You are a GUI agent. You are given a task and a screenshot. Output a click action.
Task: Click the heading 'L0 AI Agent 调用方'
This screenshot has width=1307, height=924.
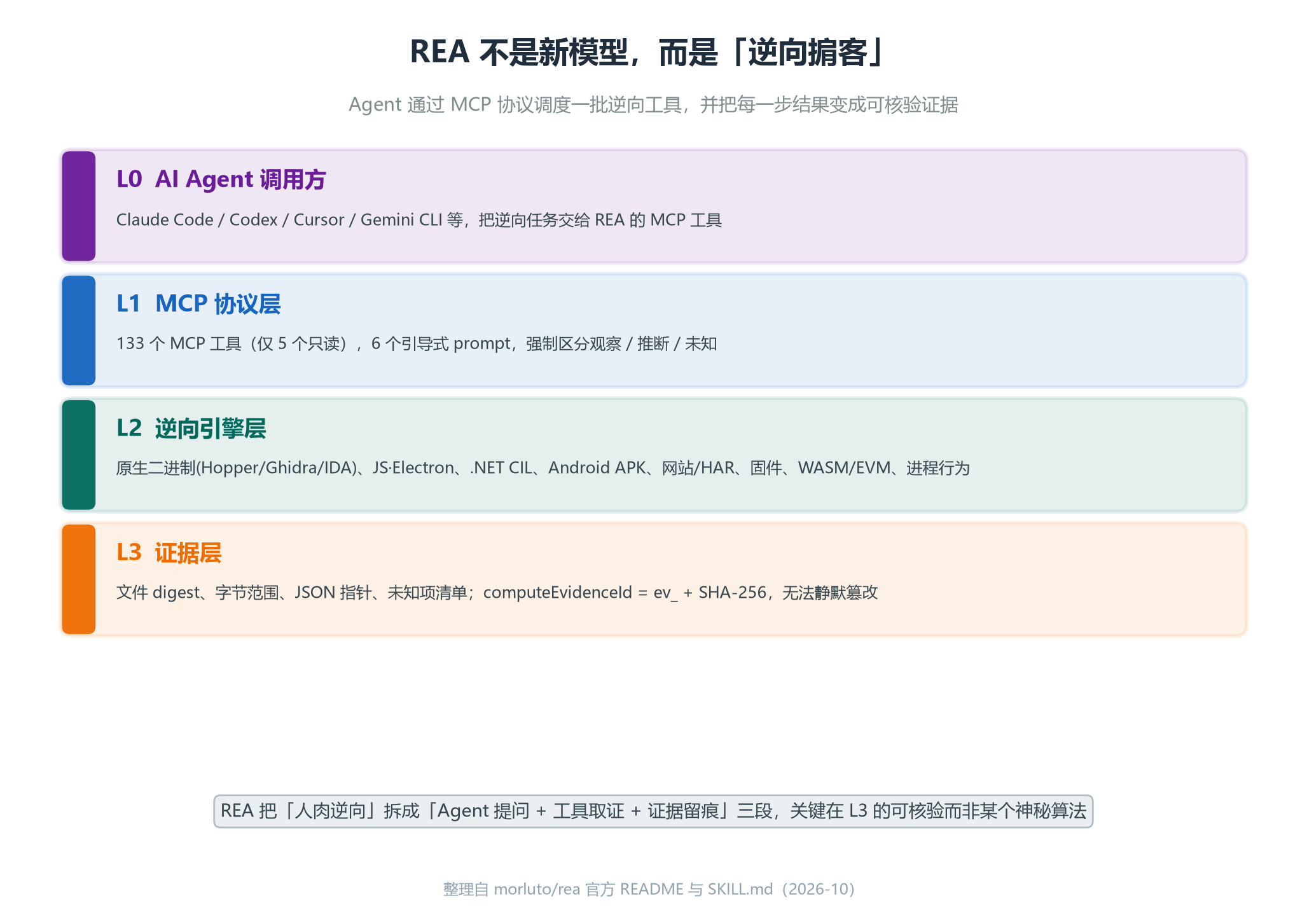point(221,179)
